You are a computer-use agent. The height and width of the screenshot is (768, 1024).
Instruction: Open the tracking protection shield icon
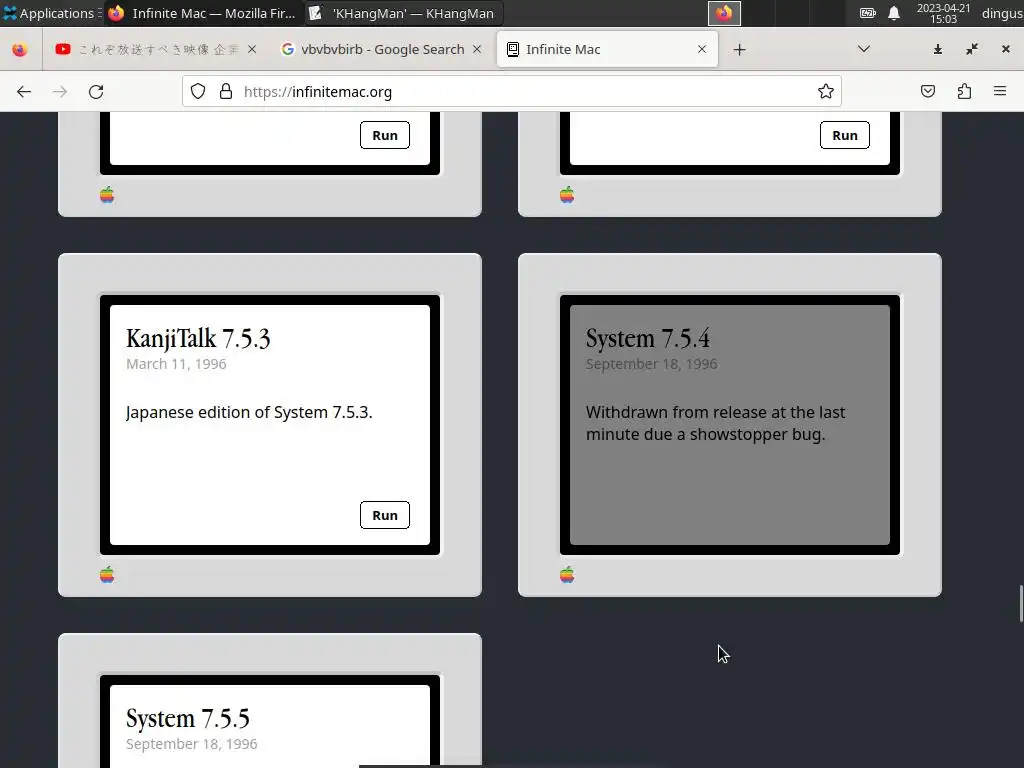click(x=198, y=91)
